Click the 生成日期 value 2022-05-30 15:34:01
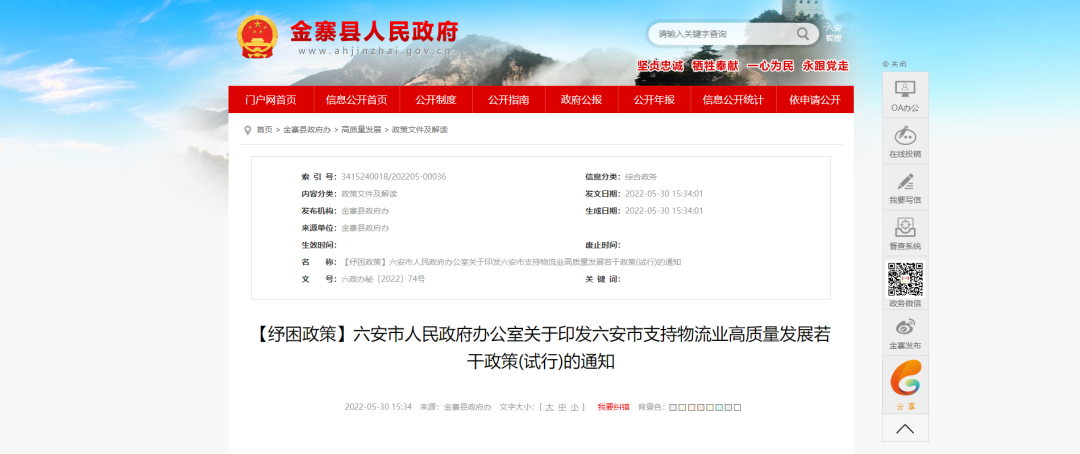The image size is (1080, 454). pyautogui.click(x=664, y=211)
